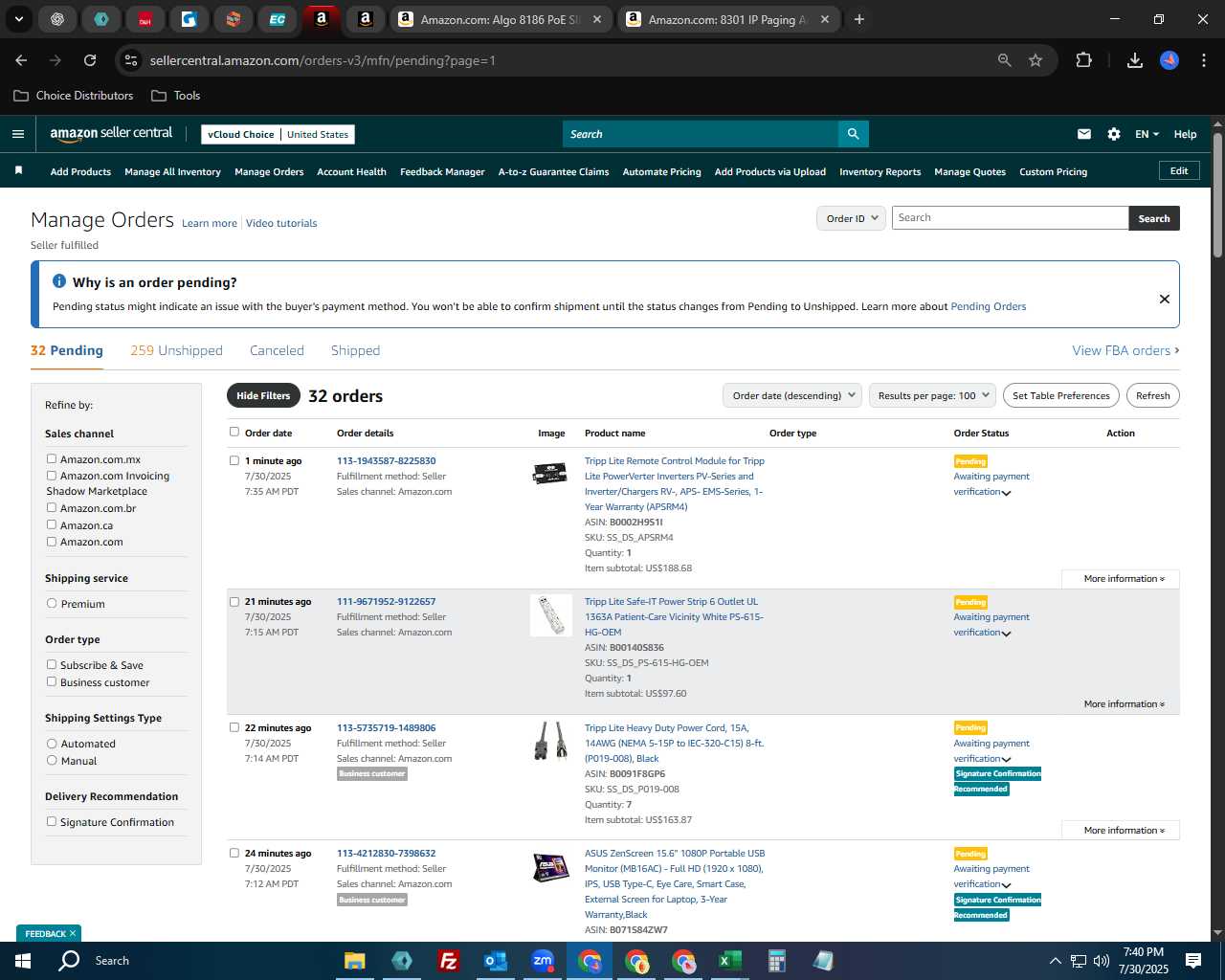Check the Amazon.com.mx sales channel filter
This screenshot has width=1225, height=980.
[52, 458]
